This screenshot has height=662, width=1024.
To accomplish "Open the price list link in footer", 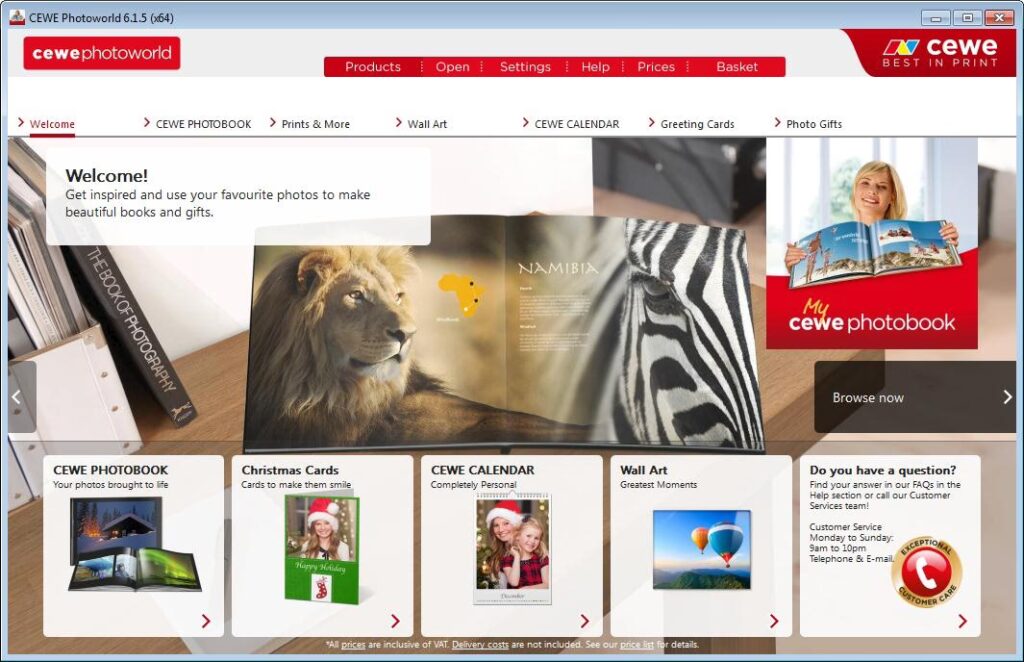I will pos(636,645).
